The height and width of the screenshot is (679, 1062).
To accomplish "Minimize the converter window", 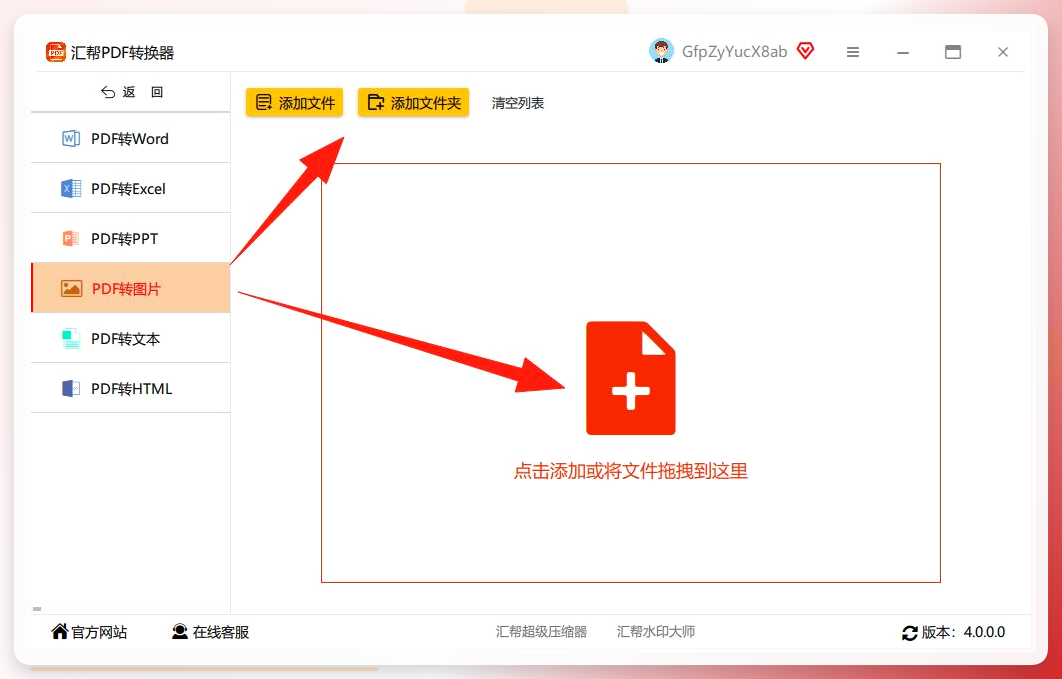I will (903, 52).
